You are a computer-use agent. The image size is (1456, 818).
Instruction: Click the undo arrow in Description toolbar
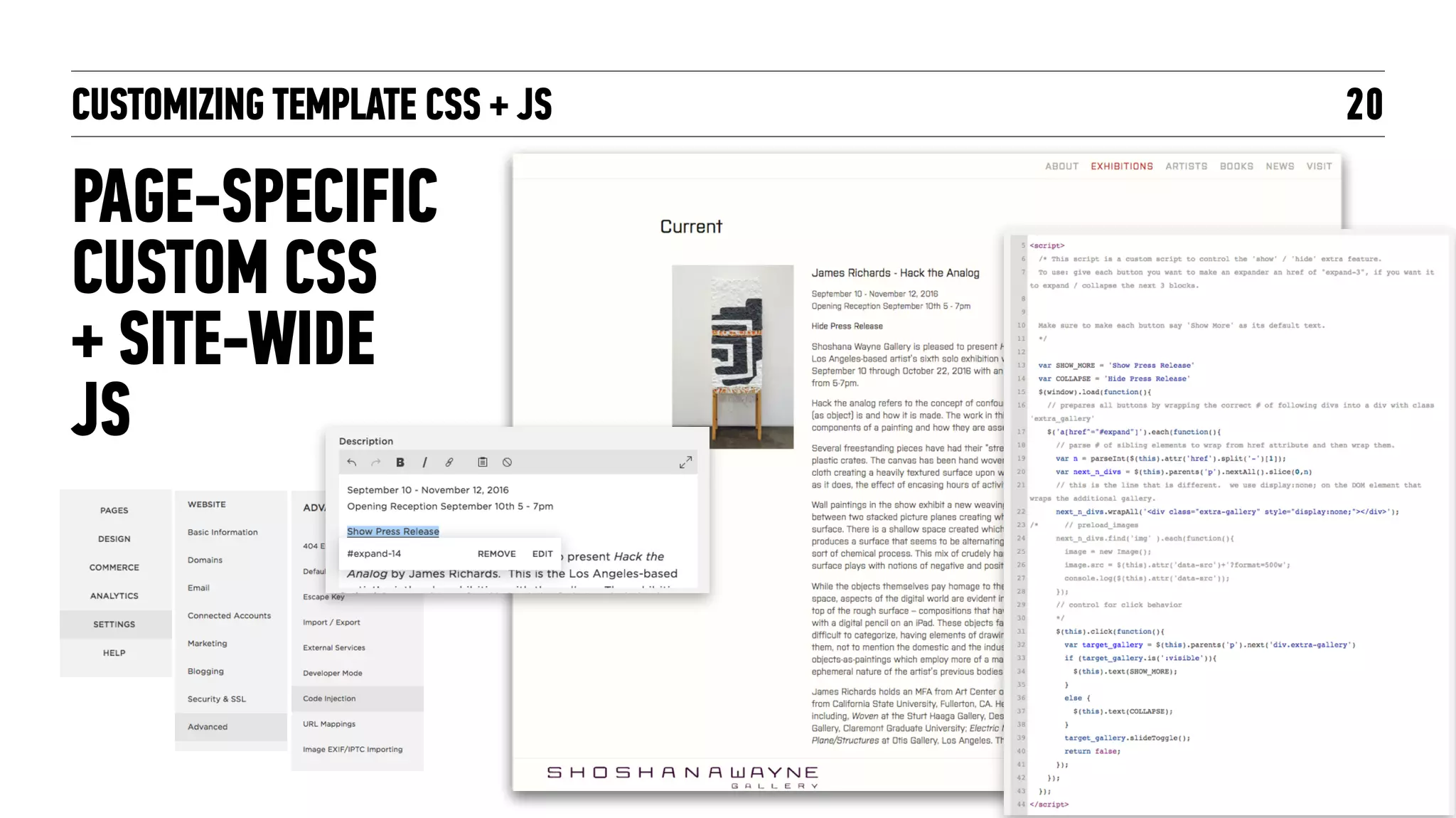[x=351, y=462]
